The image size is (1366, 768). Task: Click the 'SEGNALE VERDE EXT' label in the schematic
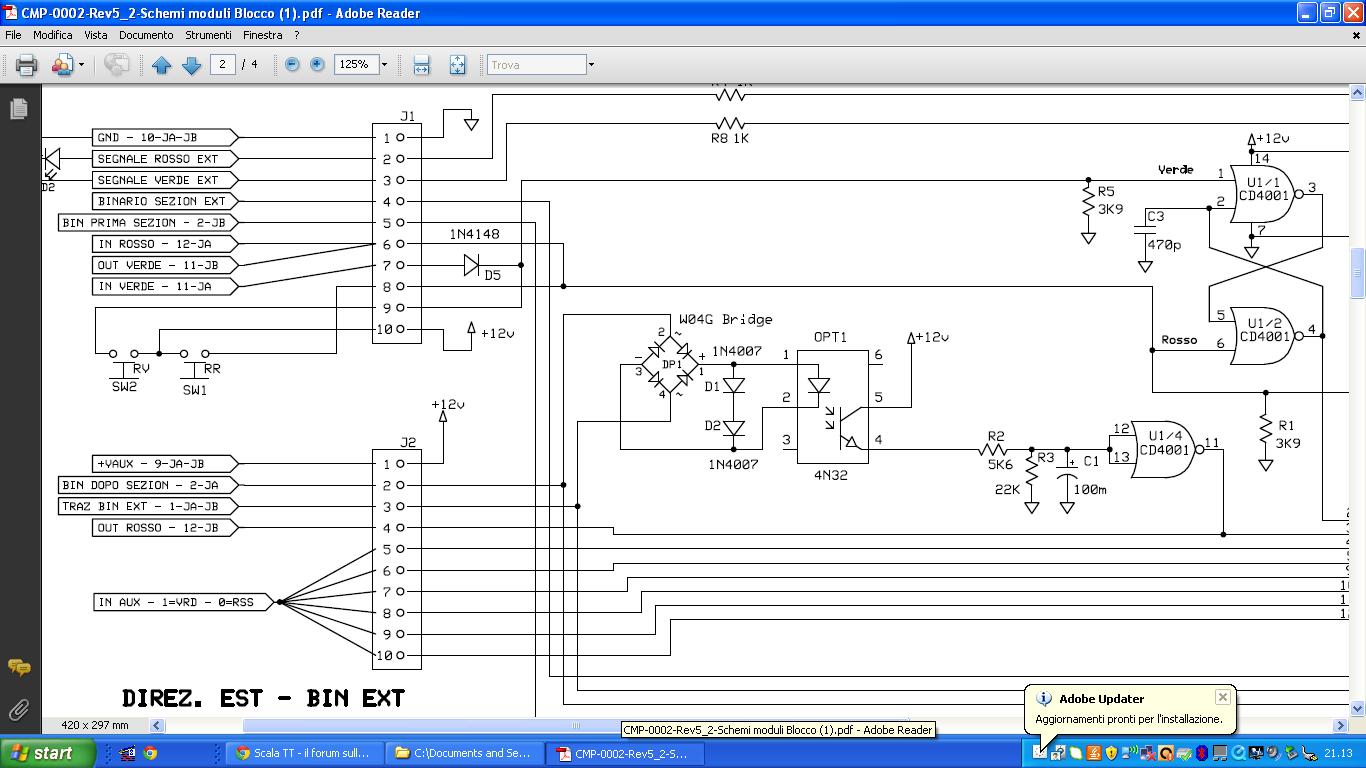coord(157,180)
